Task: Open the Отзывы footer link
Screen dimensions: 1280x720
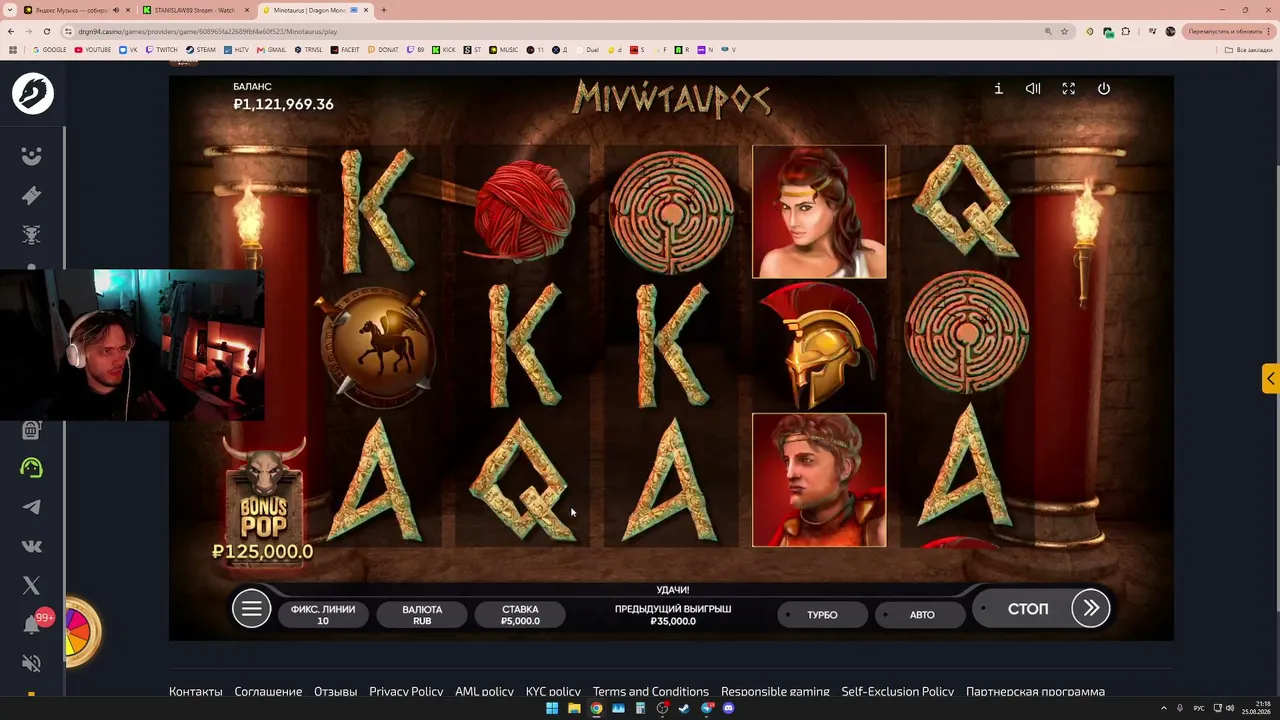Action: click(x=335, y=691)
